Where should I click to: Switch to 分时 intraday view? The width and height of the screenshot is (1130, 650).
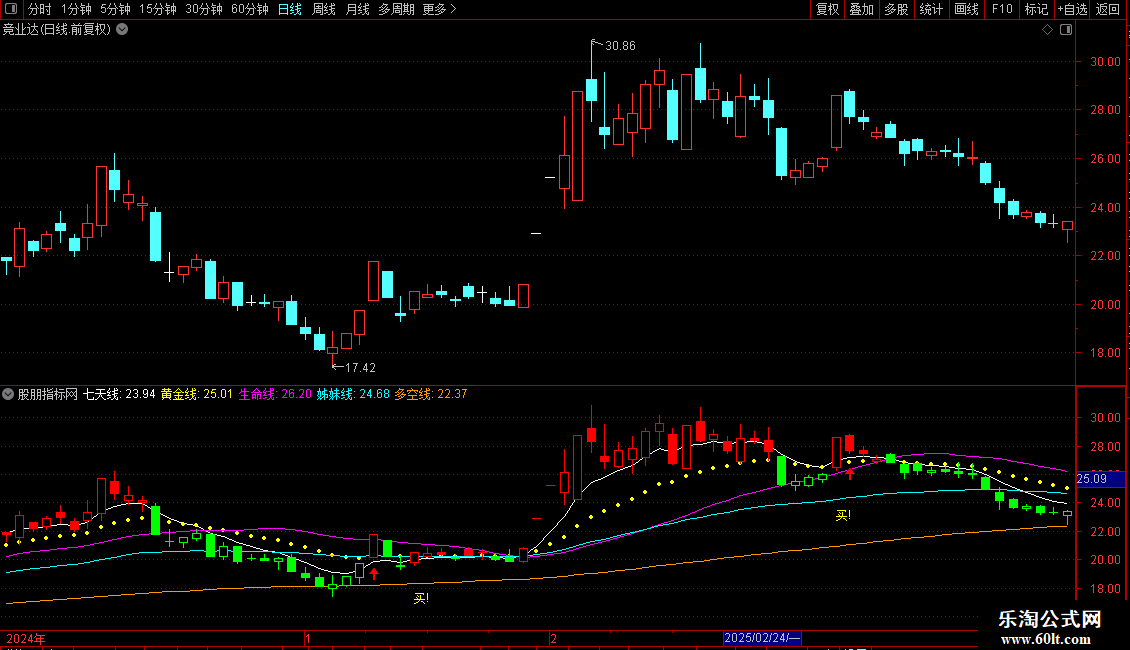(x=40, y=9)
